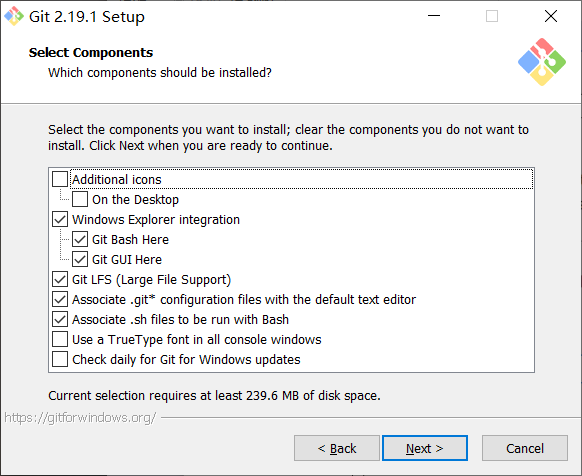The width and height of the screenshot is (582, 476).
Task: Cancel the Git setup
Action: click(x=524, y=448)
